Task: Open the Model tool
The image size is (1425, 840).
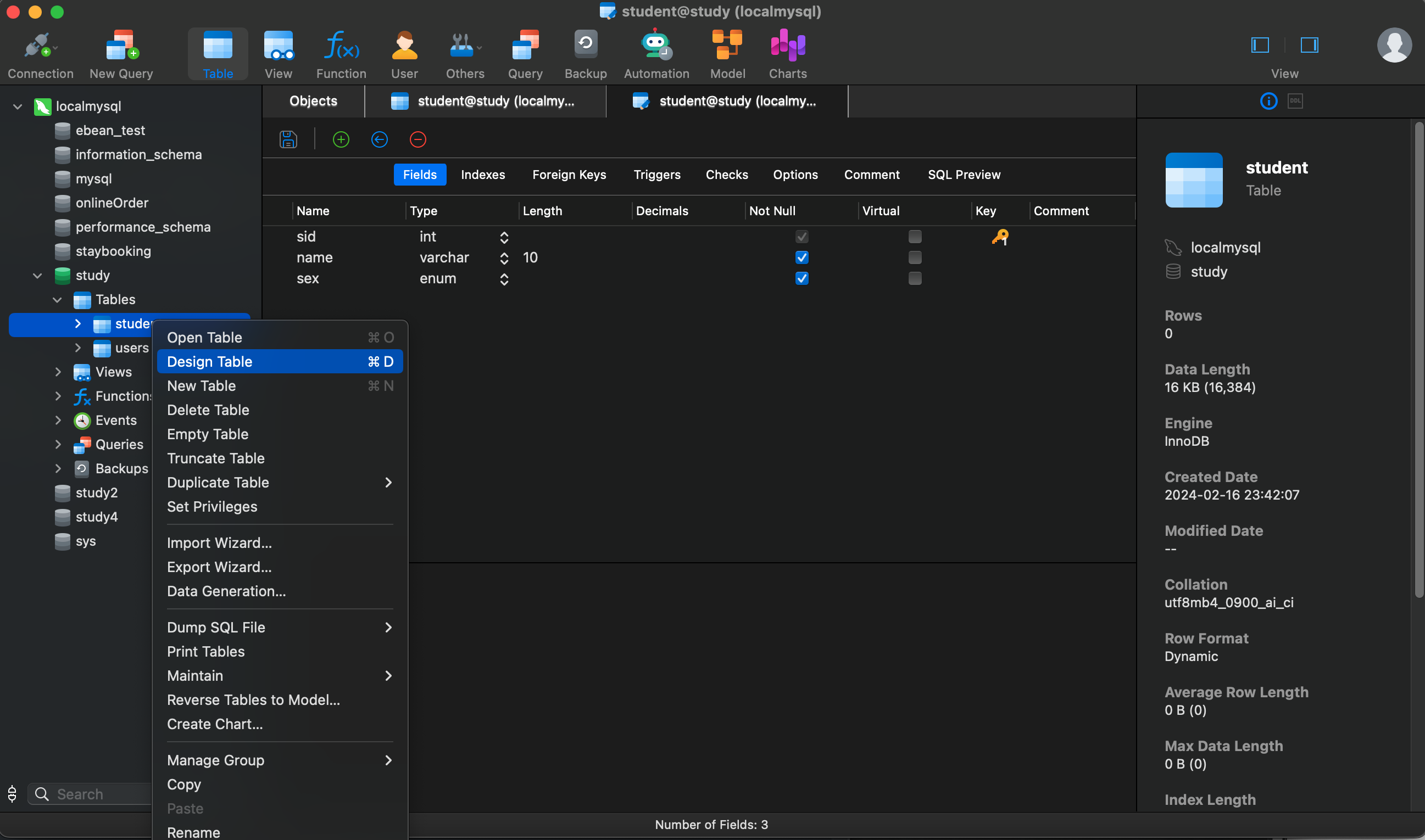Action: coord(727,54)
